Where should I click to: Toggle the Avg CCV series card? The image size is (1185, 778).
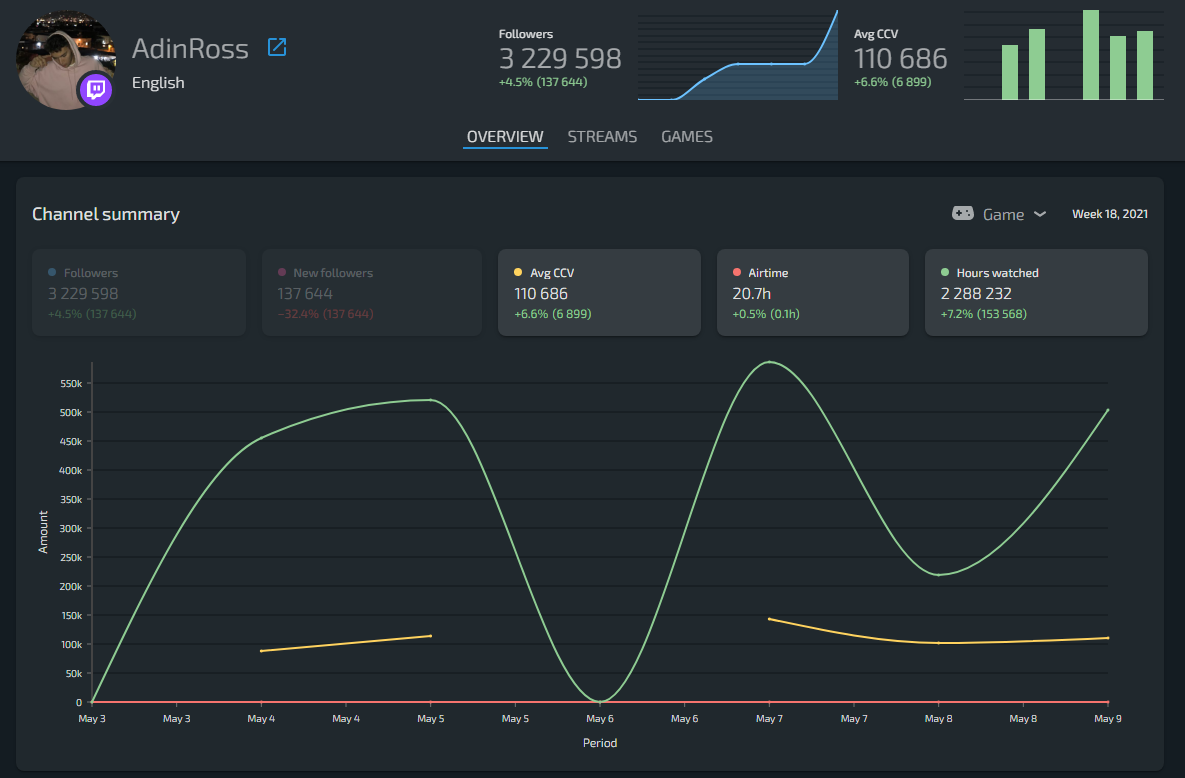tap(599, 293)
